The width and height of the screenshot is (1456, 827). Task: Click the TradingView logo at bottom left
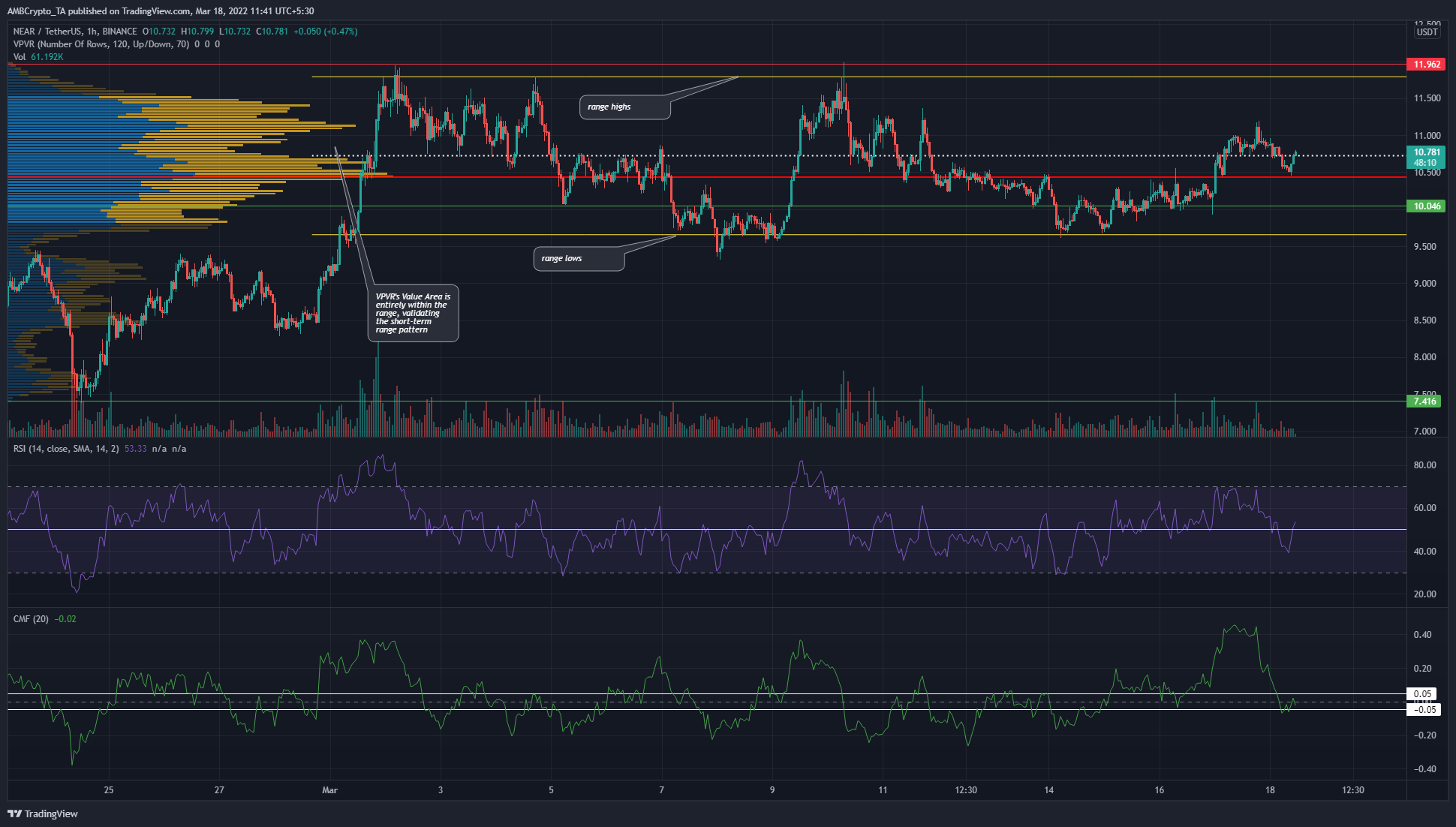pyautogui.click(x=43, y=813)
